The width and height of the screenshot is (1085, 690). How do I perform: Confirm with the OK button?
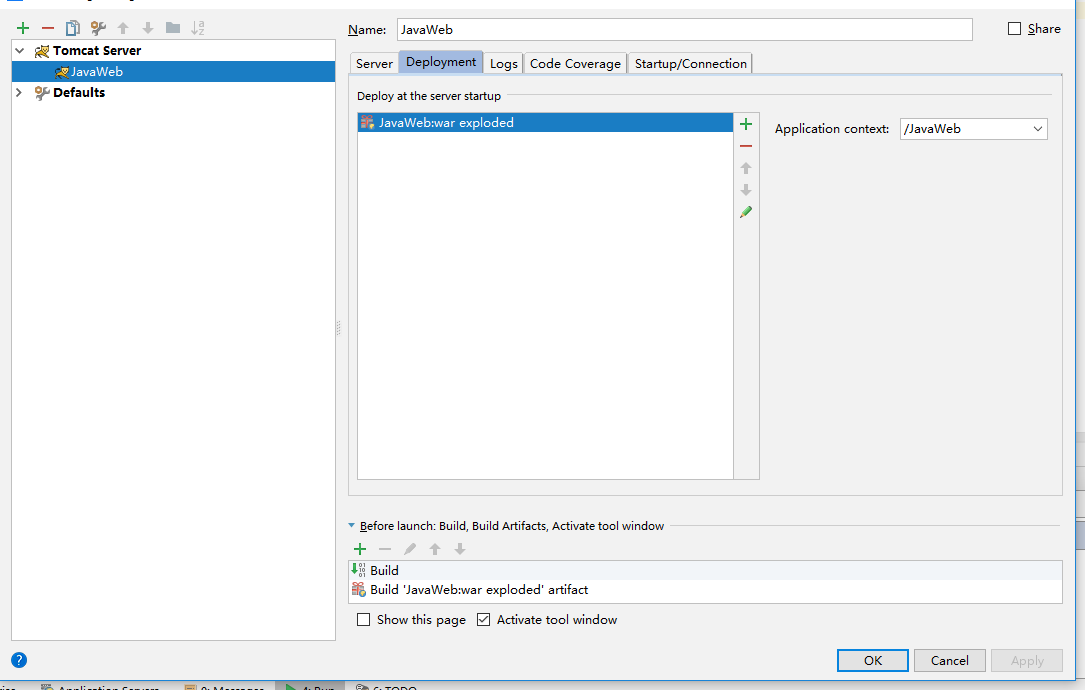pos(873,660)
